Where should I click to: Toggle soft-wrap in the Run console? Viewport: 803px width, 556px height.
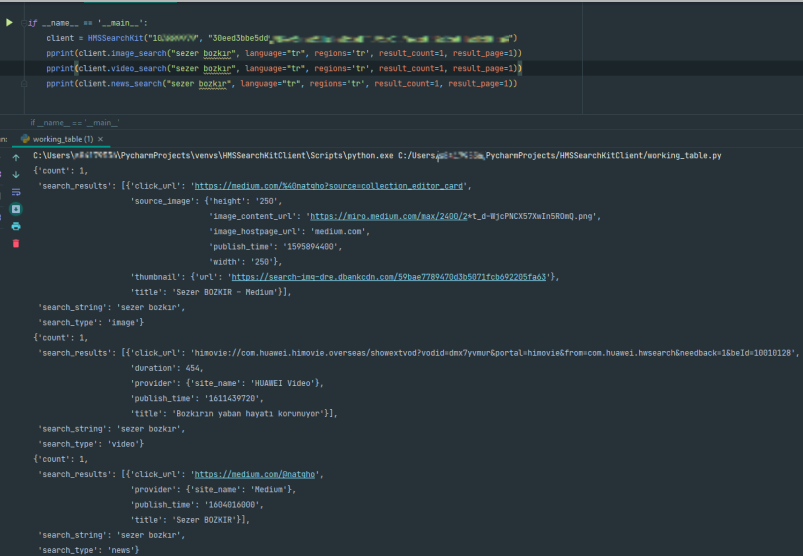[16, 192]
